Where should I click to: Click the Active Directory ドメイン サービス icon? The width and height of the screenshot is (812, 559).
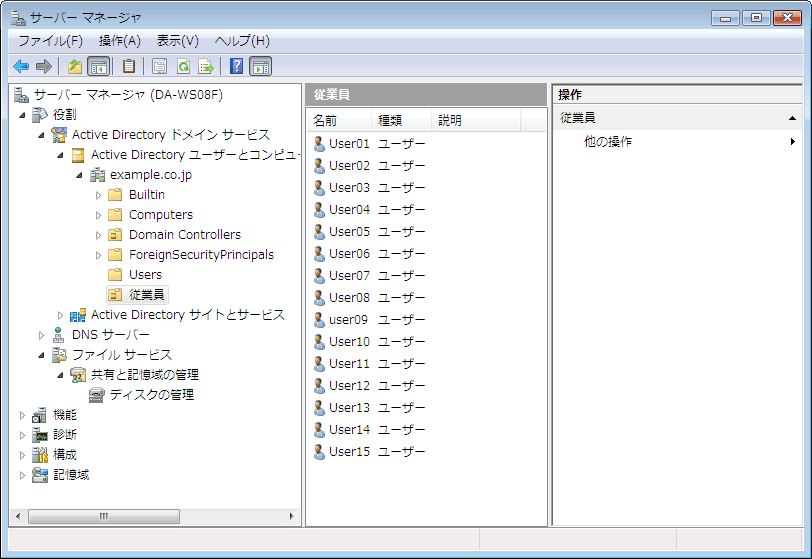pos(59,135)
